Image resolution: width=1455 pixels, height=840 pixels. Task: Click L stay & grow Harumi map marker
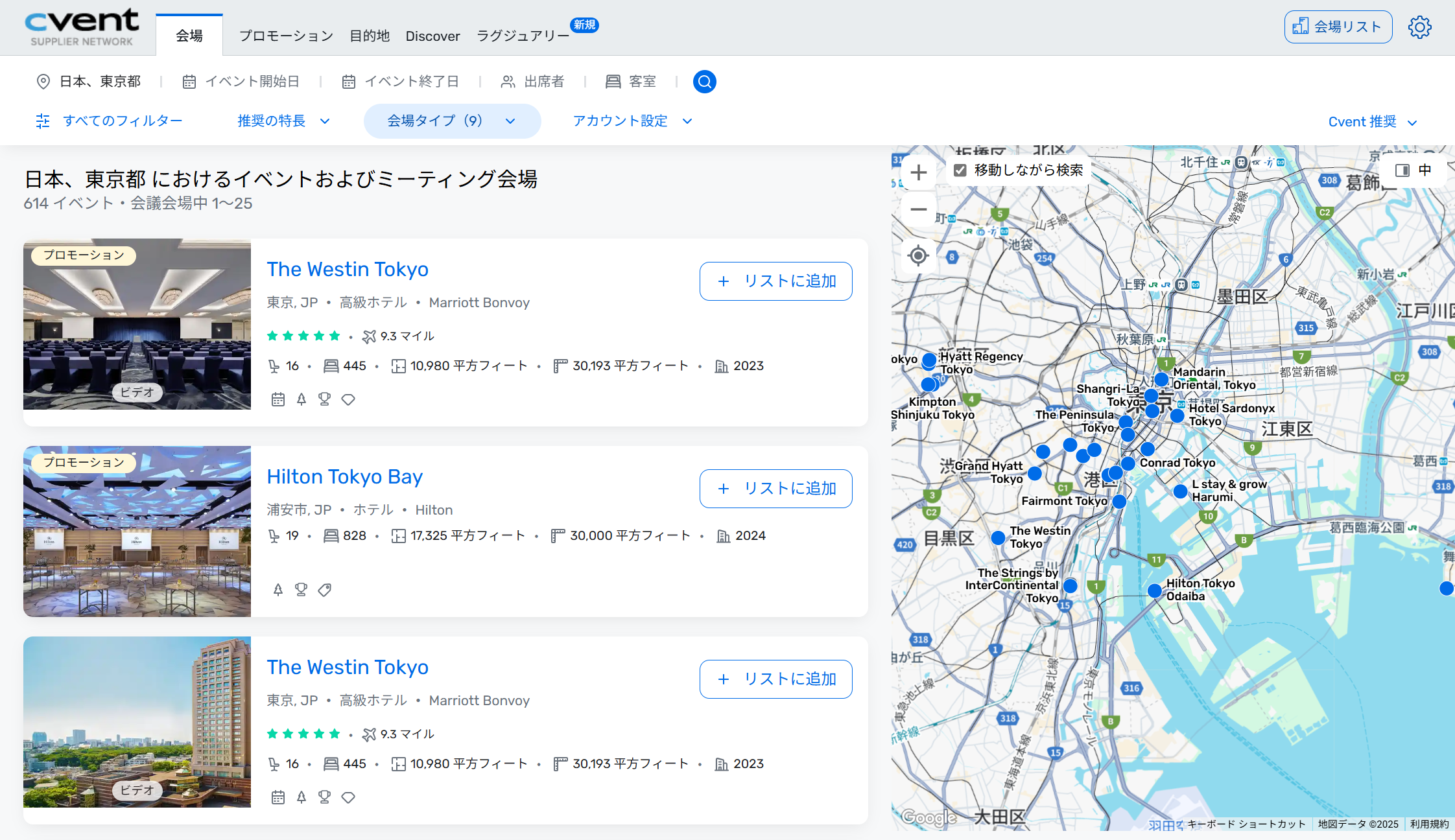1181,492
